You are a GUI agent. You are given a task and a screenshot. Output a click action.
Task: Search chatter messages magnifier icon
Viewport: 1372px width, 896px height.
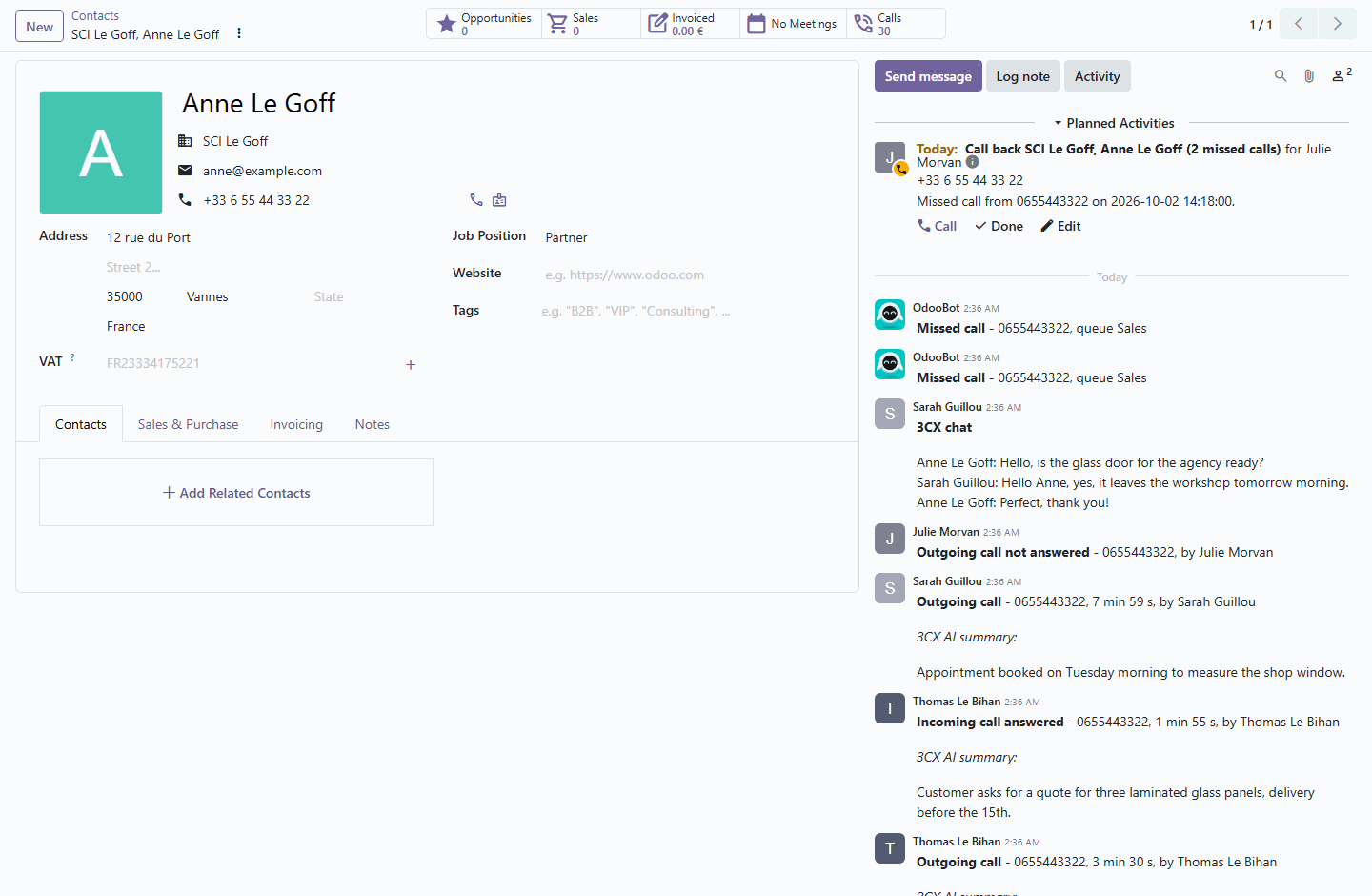coord(1281,76)
